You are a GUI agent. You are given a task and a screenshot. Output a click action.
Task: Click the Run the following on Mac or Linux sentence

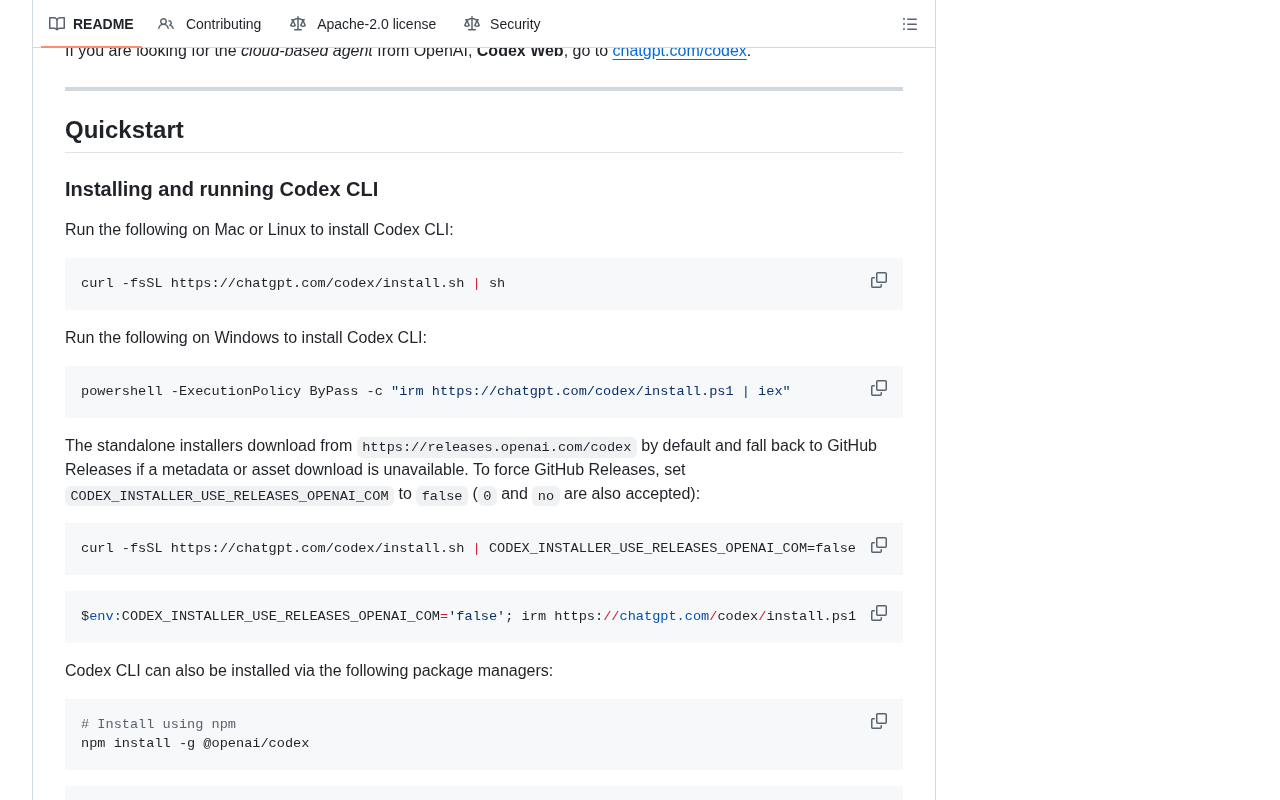(259, 230)
